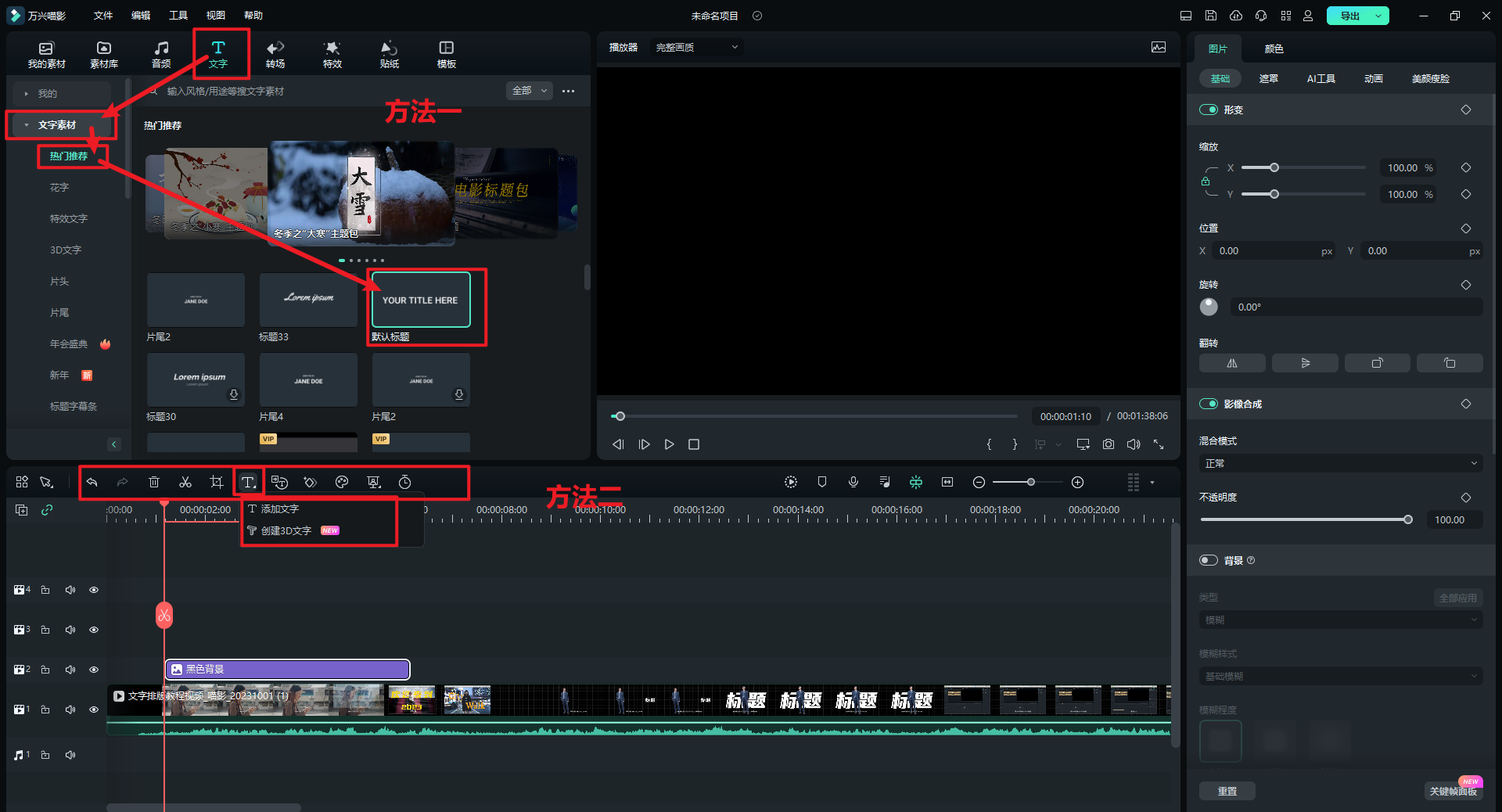
Task: Click the undo arrow icon
Action: 92,482
